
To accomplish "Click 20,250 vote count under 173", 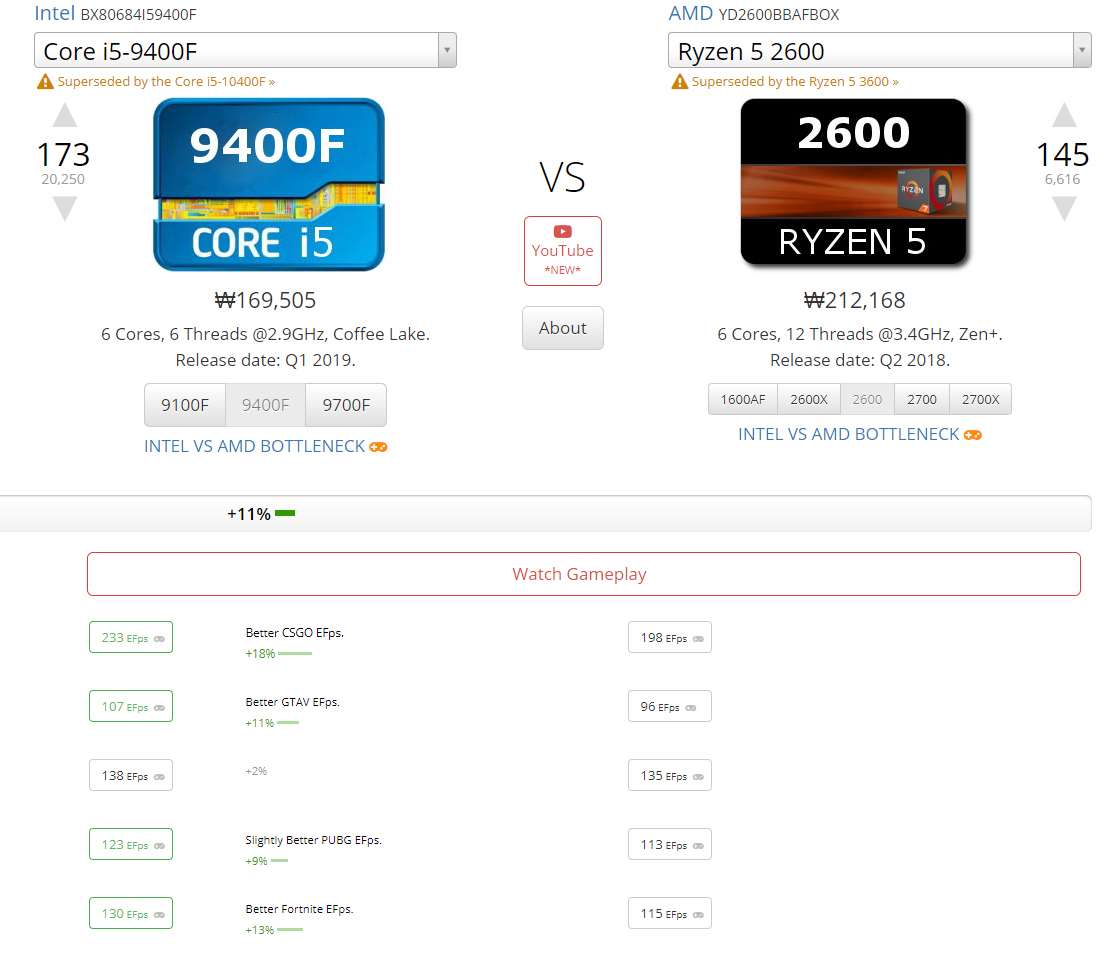I will point(63,180).
